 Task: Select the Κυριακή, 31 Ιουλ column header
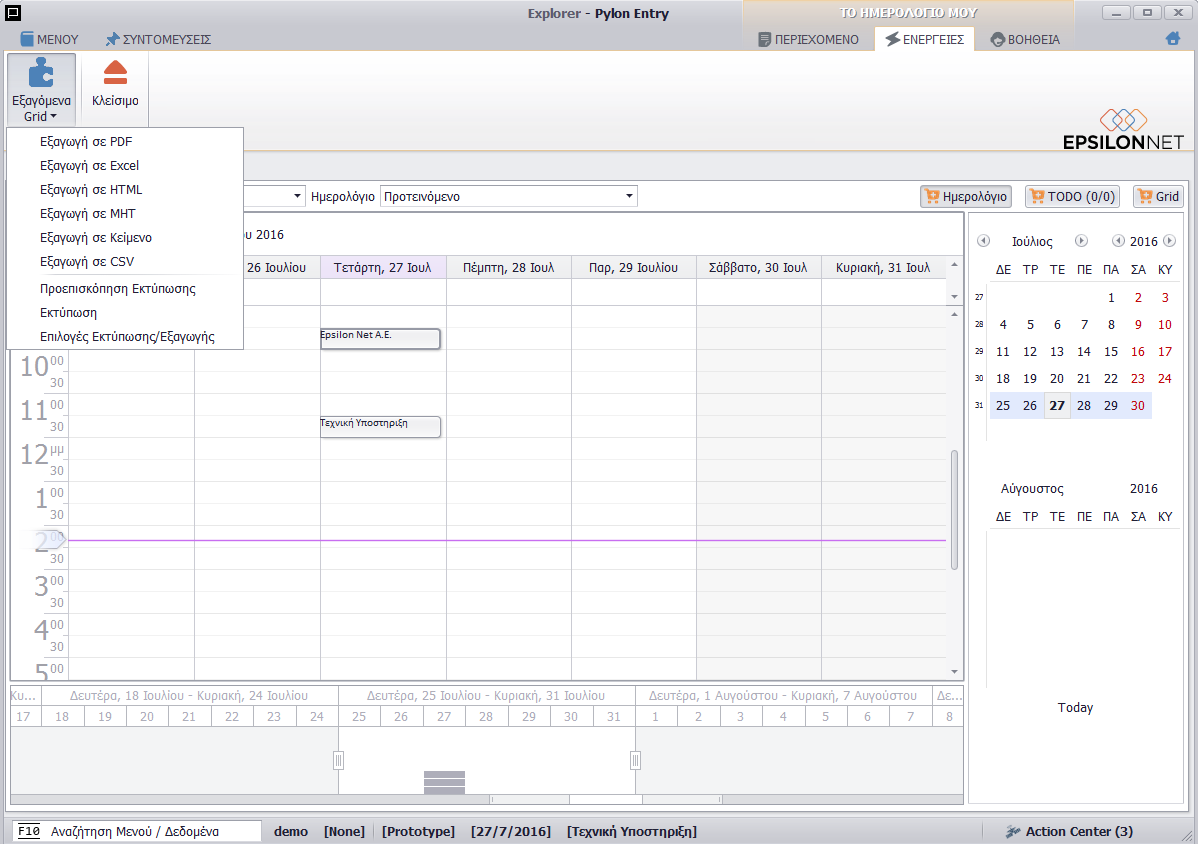point(883,267)
